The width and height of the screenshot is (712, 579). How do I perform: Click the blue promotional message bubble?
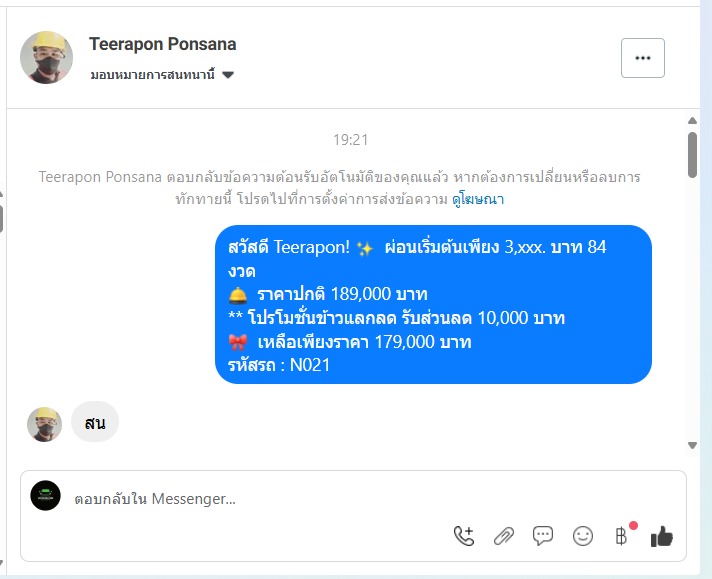click(x=433, y=305)
